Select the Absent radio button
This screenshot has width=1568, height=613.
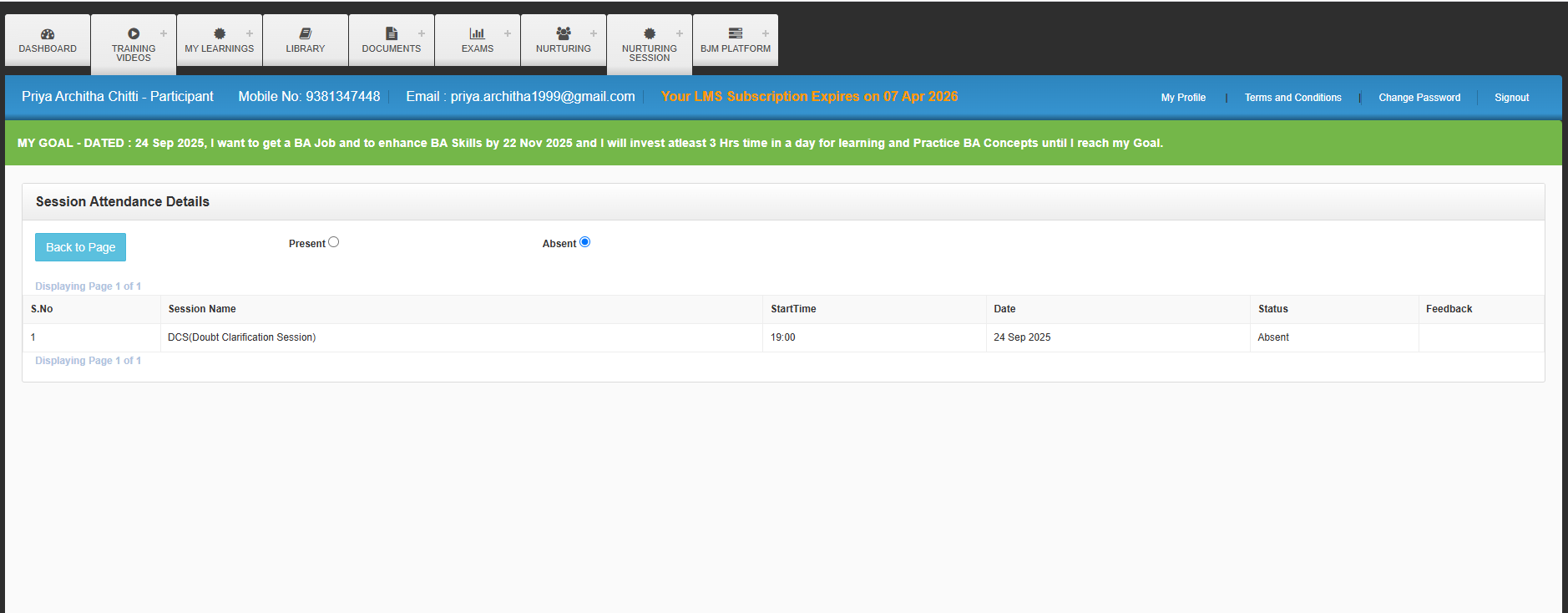tap(585, 242)
